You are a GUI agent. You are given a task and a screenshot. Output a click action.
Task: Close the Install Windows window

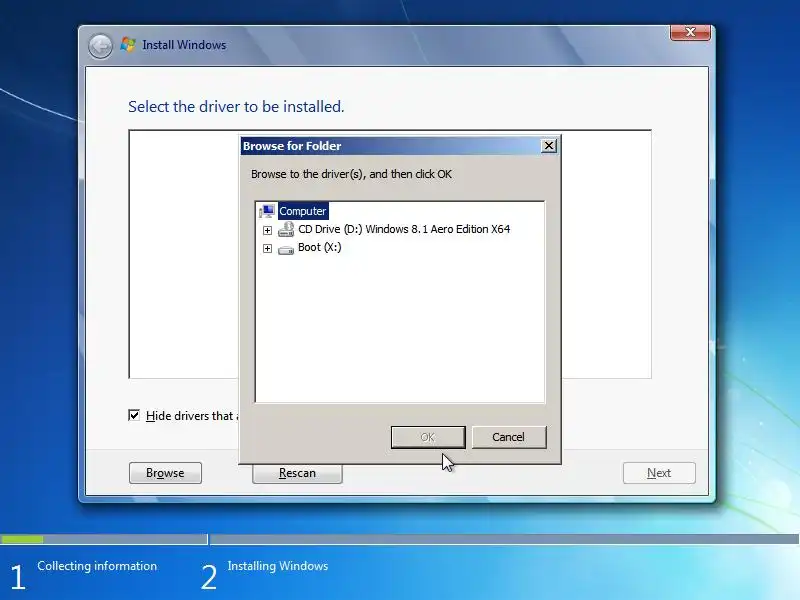click(690, 32)
